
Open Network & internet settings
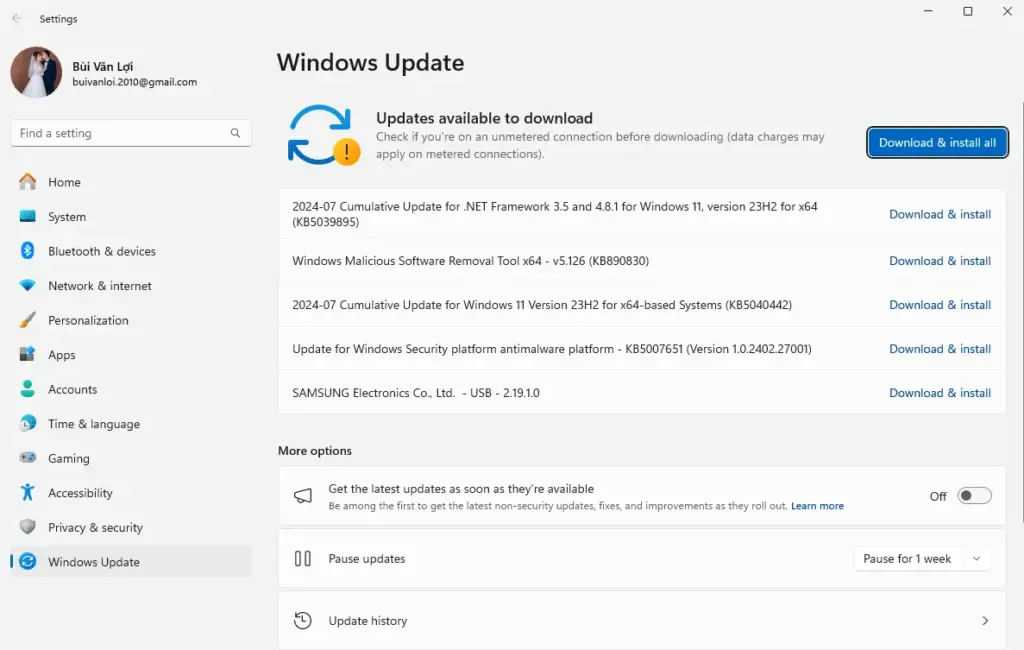29,286
